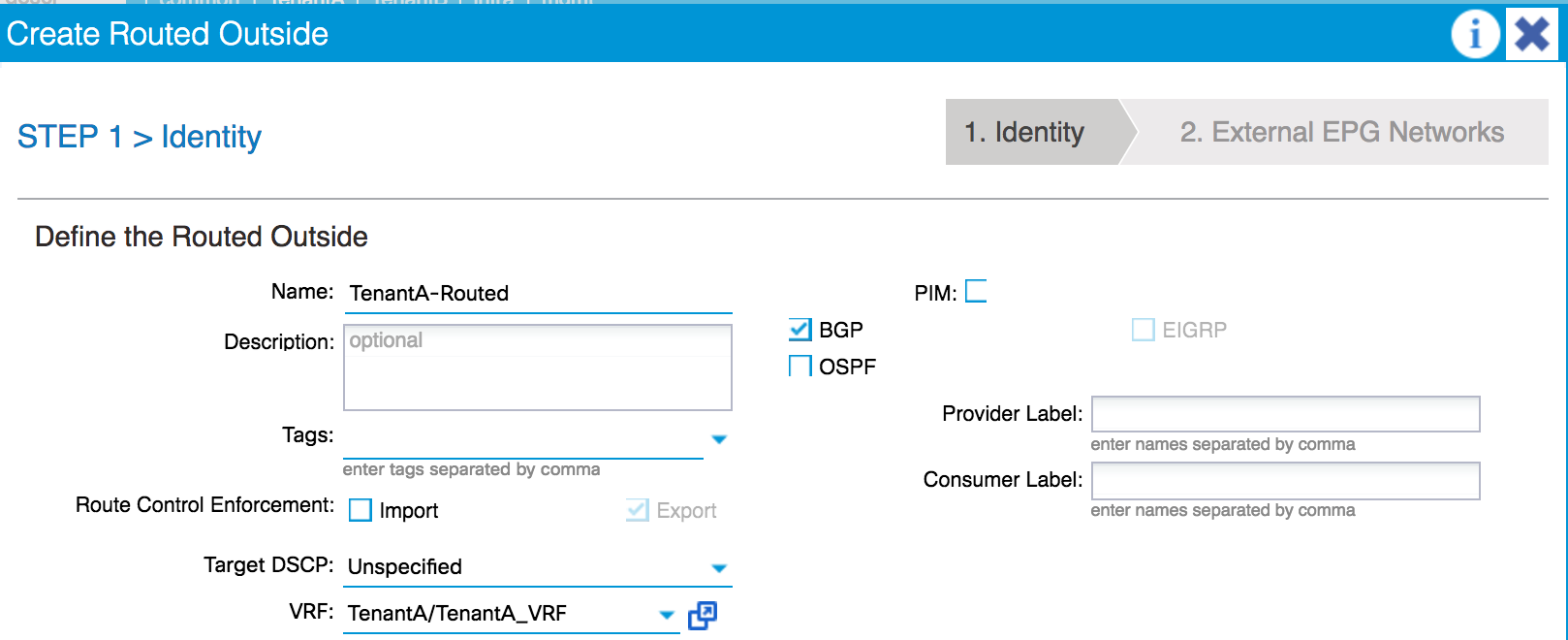This screenshot has width=1568, height=640.
Task: Click the Tags input field
Action: coord(523,439)
